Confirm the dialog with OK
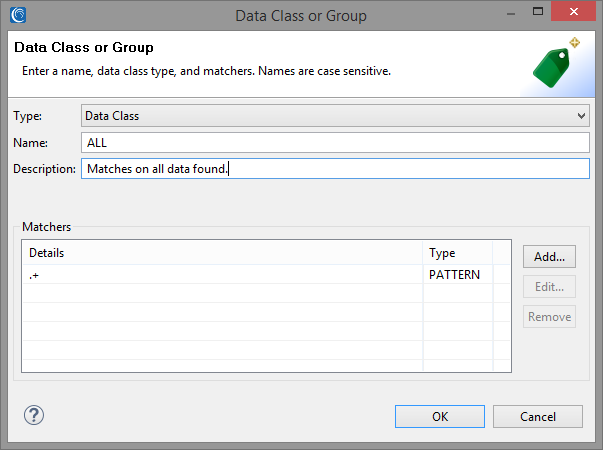The image size is (603, 450). point(440,417)
